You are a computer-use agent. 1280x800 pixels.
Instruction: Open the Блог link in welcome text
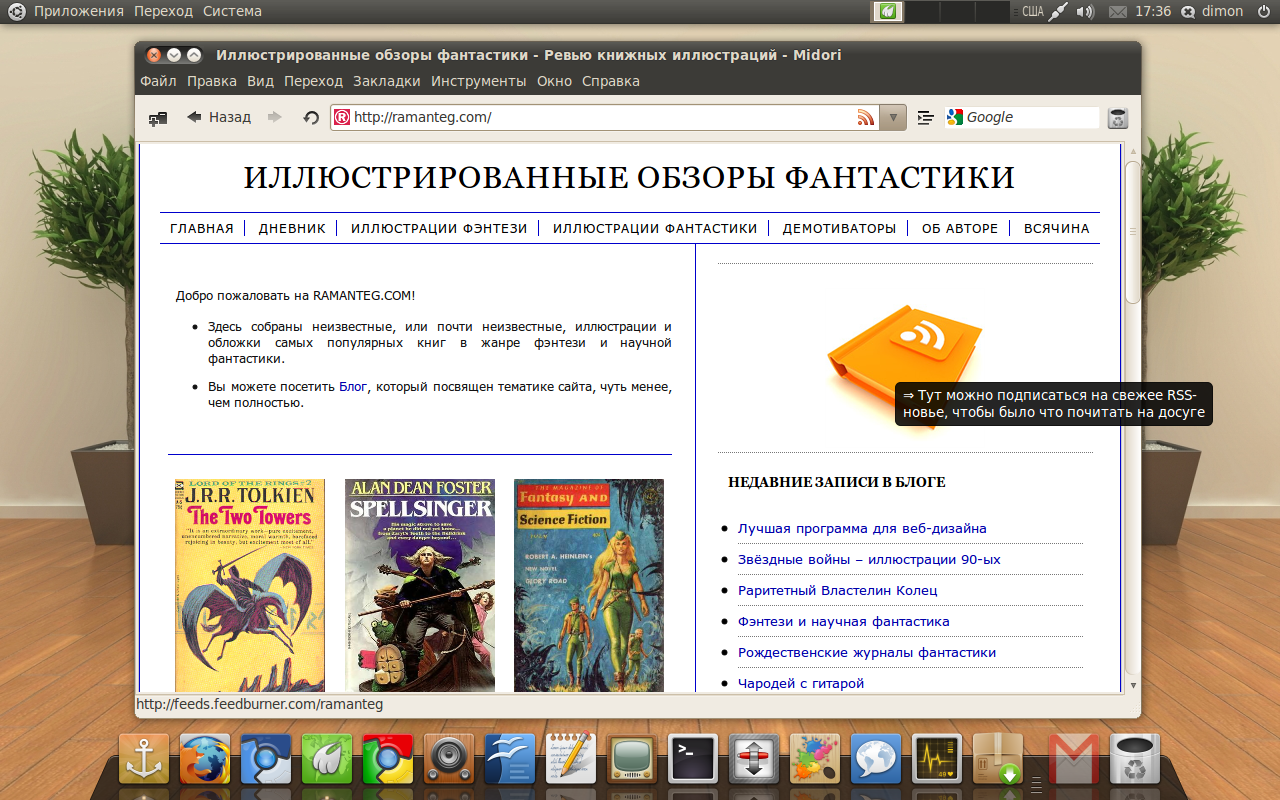pos(353,386)
